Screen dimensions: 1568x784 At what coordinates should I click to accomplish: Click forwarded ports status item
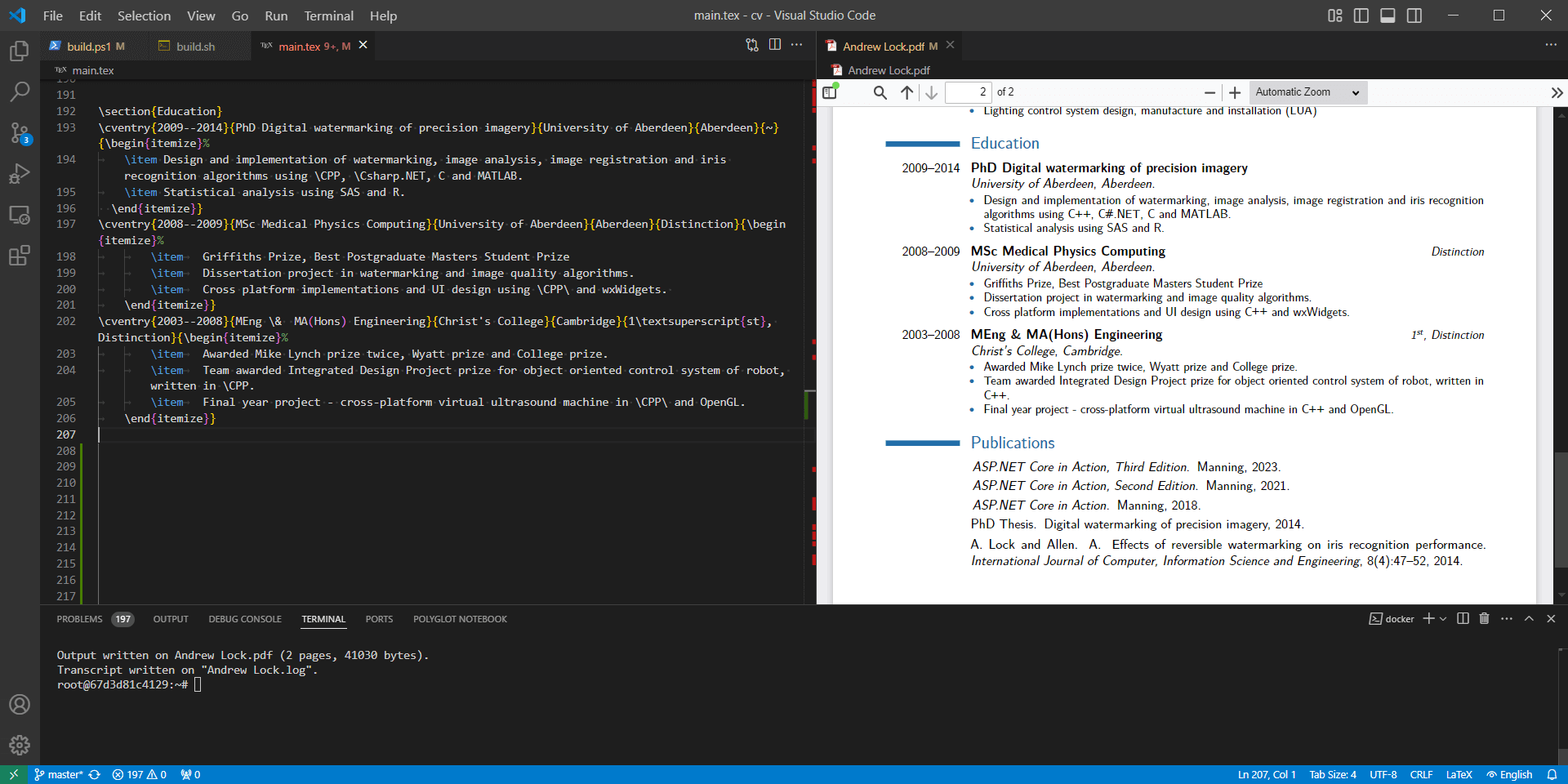(x=190, y=774)
